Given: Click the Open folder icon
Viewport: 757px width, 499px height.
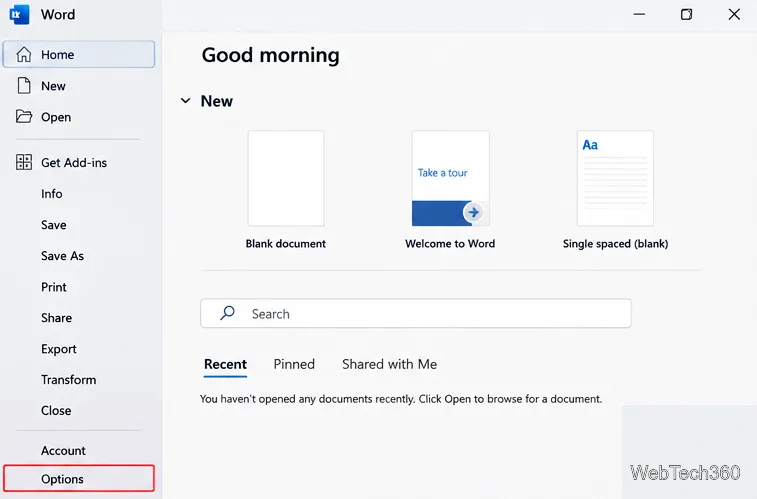Looking at the screenshot, I should [x=24, y=117].
